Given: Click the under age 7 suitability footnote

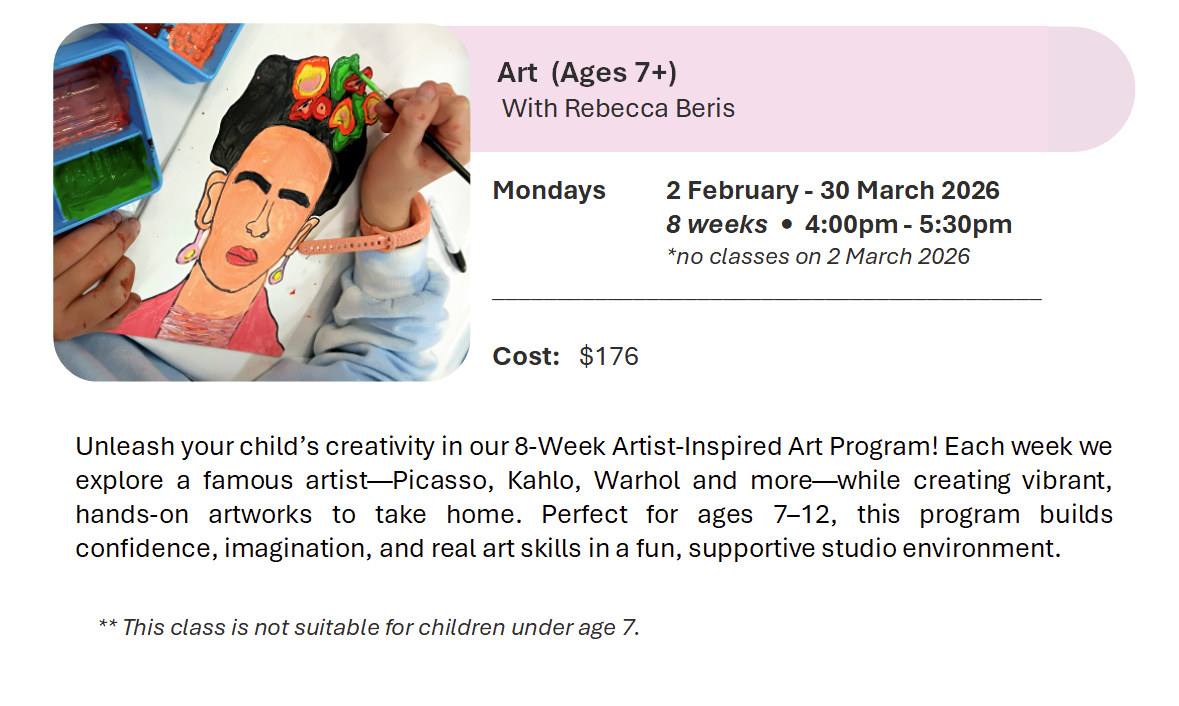Looking at the screenshot, I should [x=369, y=628].
